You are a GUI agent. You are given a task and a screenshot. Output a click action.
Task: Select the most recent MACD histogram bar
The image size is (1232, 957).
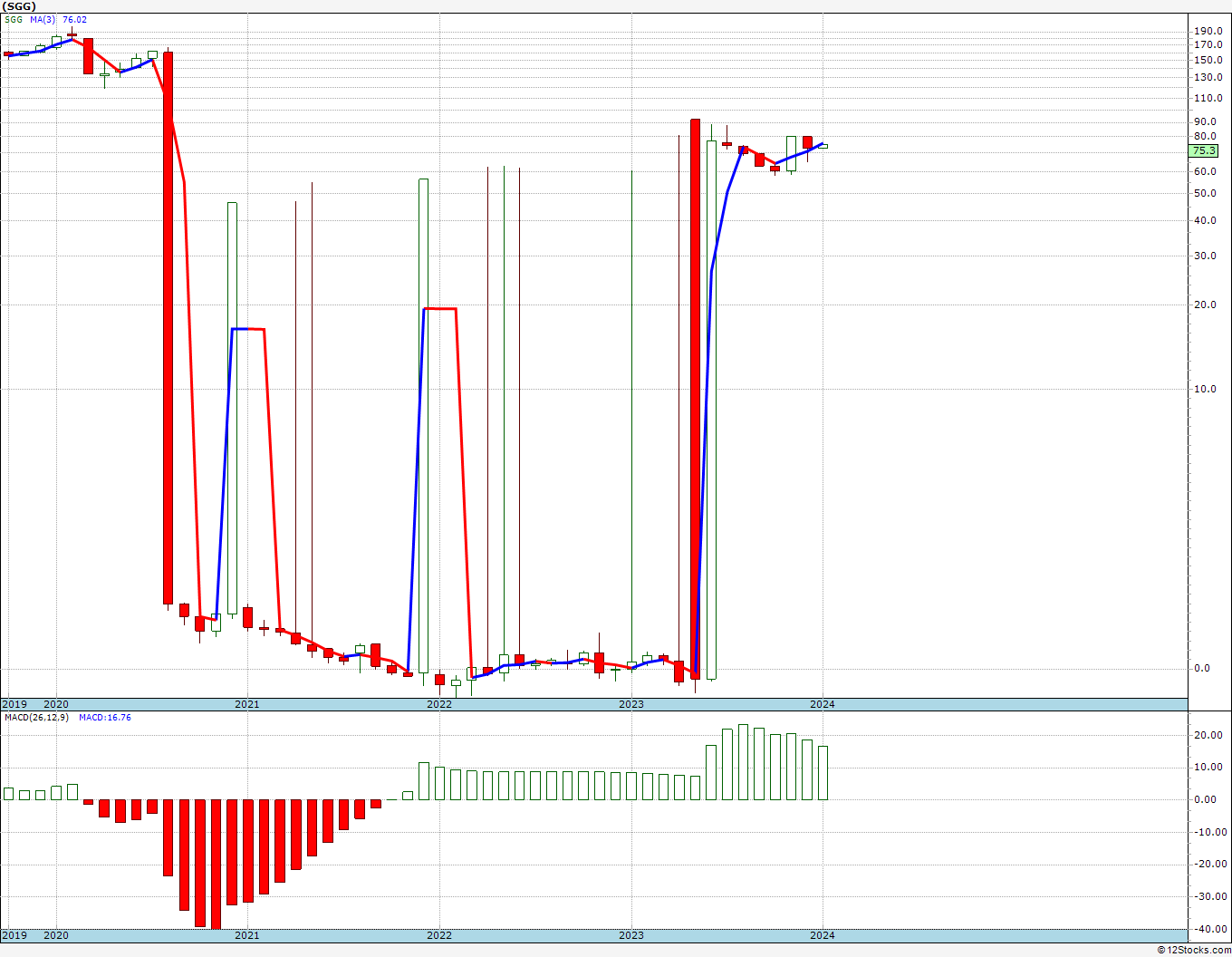click(x=823, y=772)
